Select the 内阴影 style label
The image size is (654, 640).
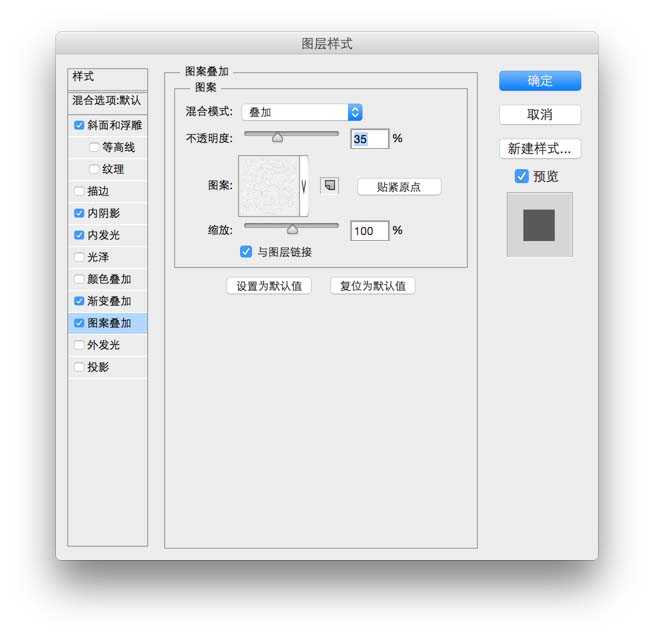[x=103, y=213]
